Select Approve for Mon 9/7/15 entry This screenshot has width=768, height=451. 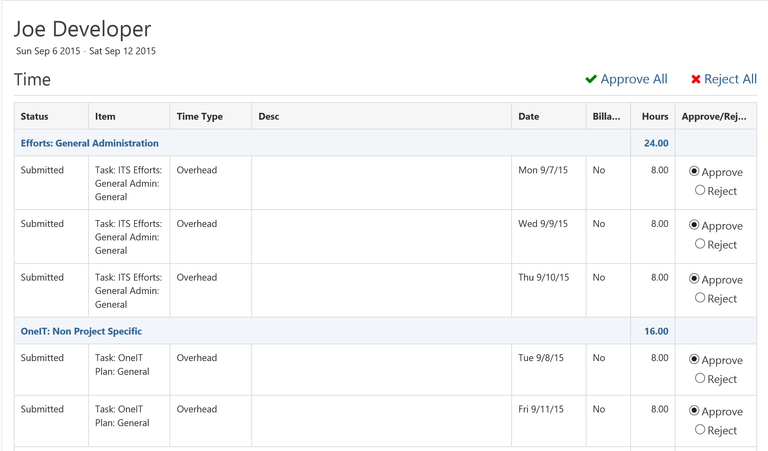point(695,172)
